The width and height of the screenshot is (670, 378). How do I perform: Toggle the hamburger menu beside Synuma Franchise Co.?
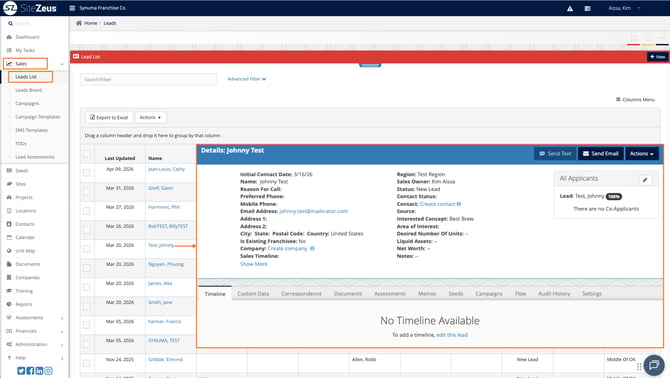tap(72, 8)
